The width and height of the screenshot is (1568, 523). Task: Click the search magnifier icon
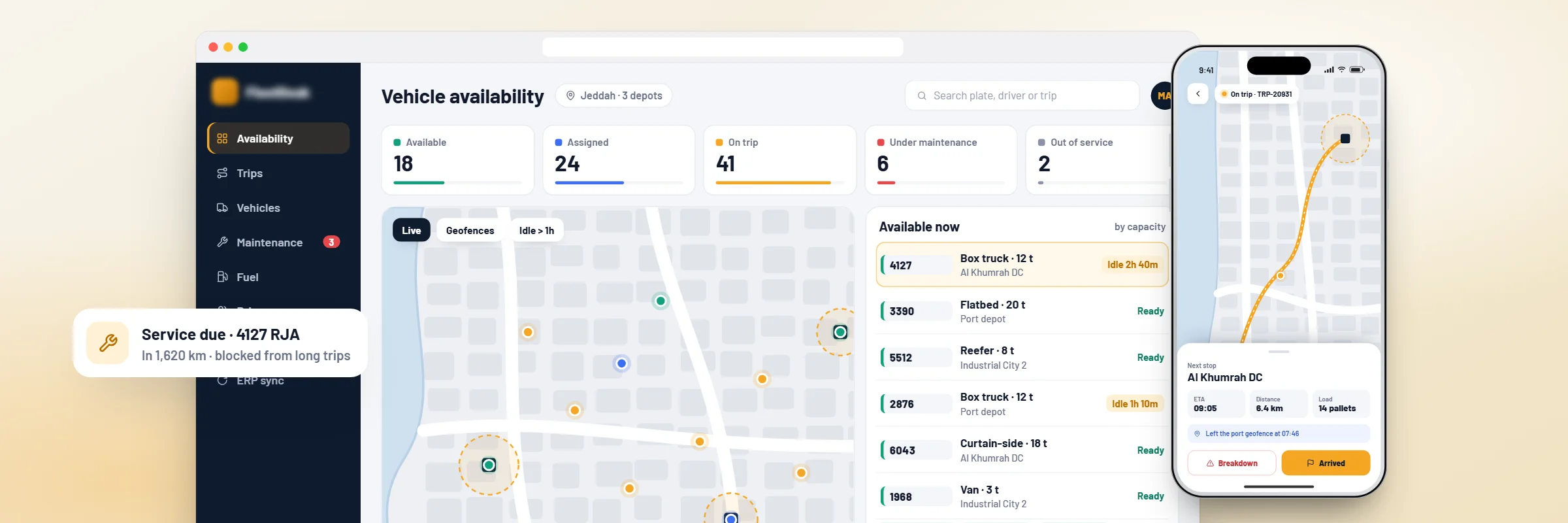click(922, 96)
